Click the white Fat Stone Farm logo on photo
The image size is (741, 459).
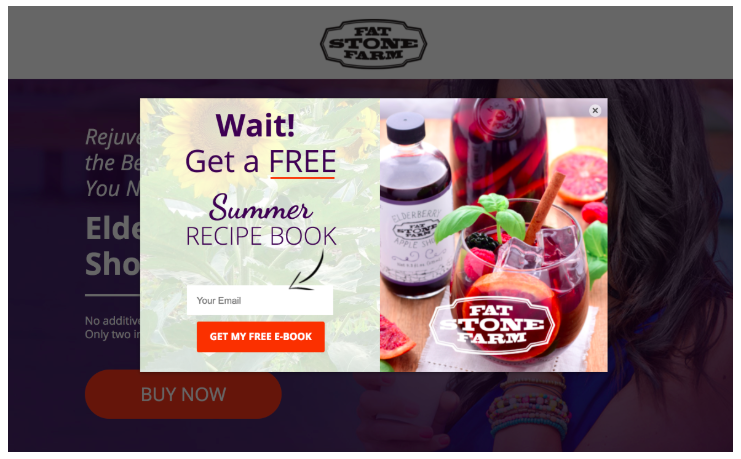tap(491, 324)
